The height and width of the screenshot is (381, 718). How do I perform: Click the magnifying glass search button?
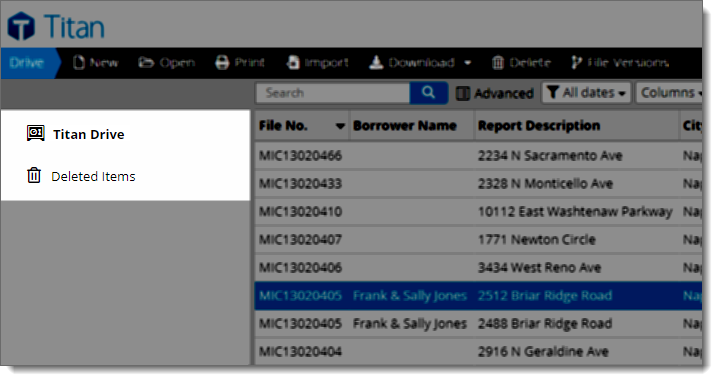[x=429, y=93]
